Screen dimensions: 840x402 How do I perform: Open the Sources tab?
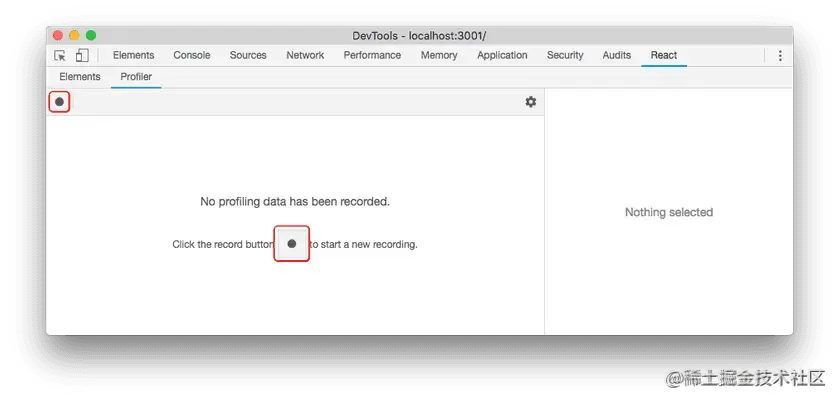coord(248,55)
